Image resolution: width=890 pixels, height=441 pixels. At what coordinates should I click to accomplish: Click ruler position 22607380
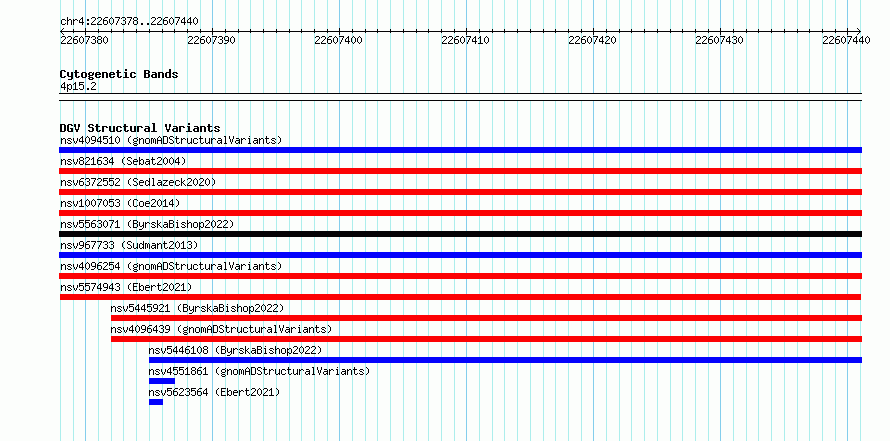tap(84, 40)
